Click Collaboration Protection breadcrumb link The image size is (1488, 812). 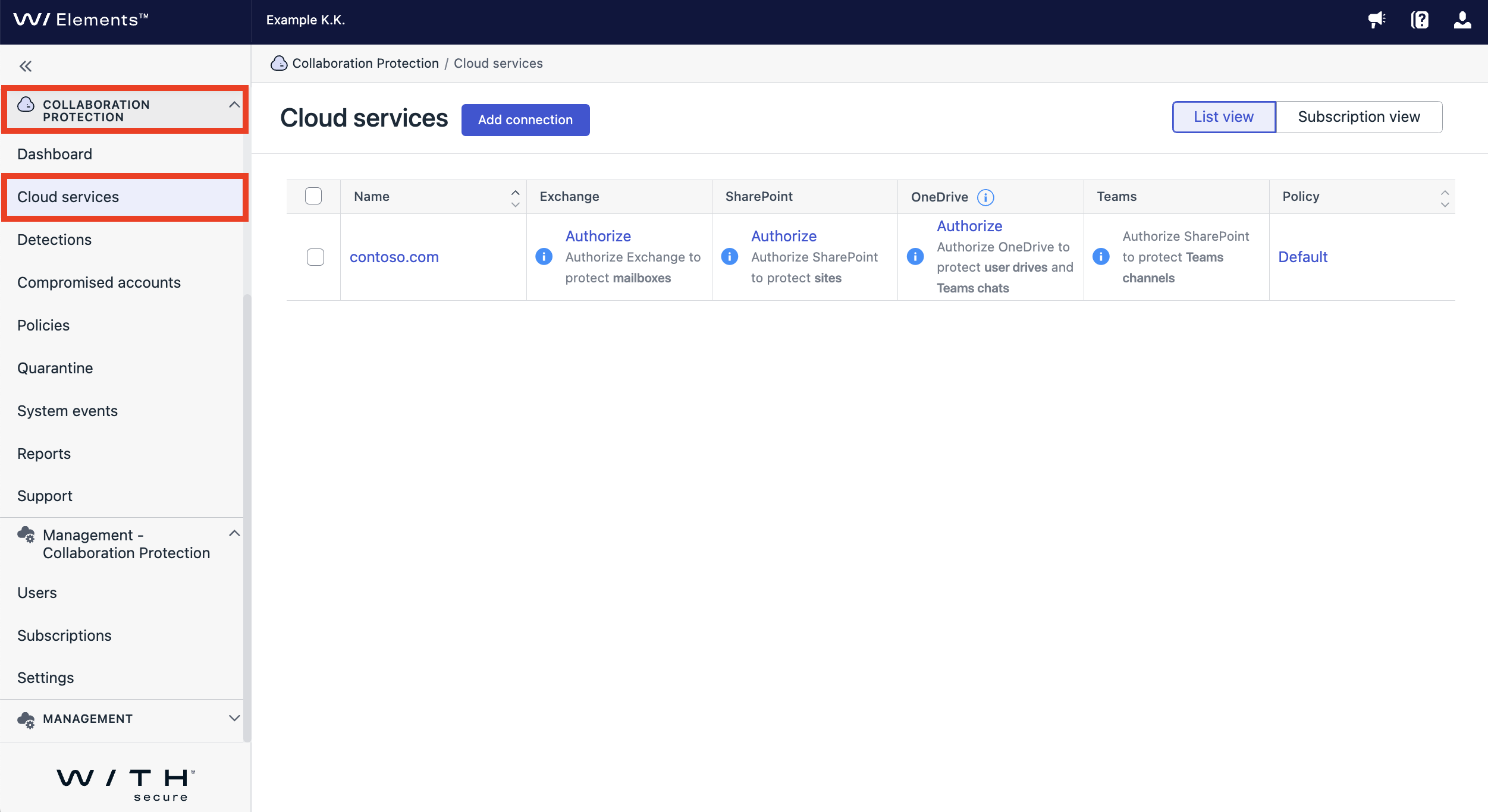(x=365, y=63)
